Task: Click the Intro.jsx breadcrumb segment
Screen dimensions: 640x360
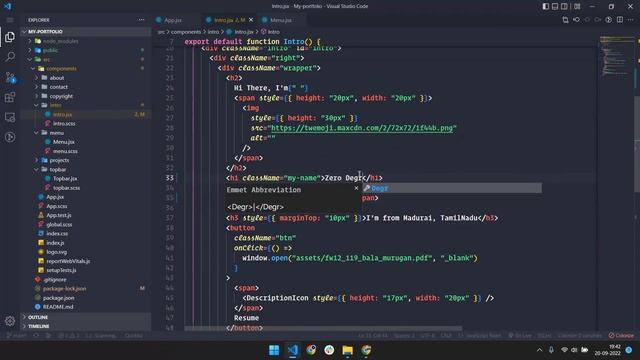Action: tap(244, 32)
